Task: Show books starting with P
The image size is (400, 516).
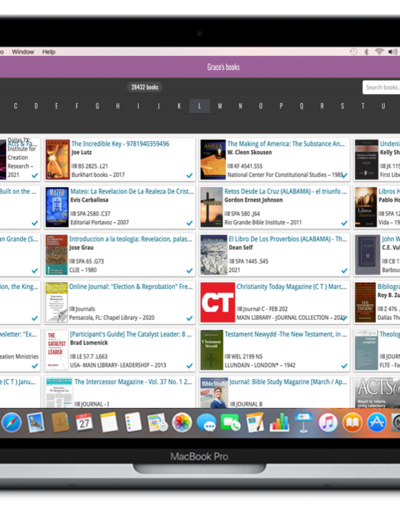Action: pos(281,106)
